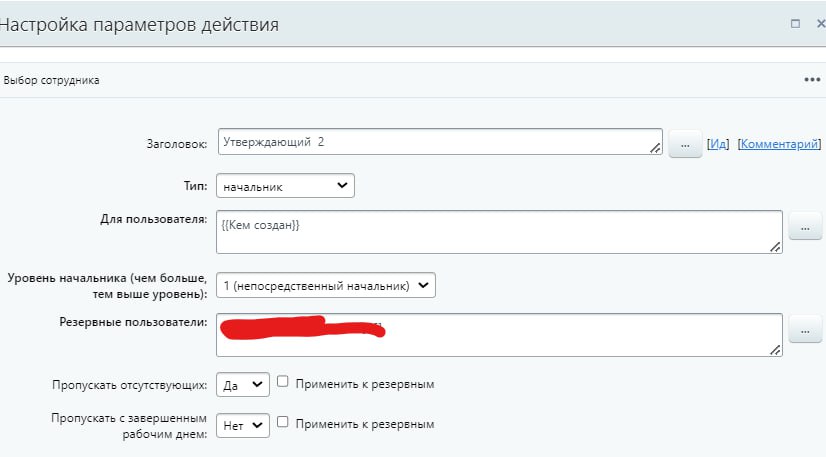Open the three-dot menu for Выбор сотрудника
Viewport: 826px width, 457px height.
click(812, 80)
